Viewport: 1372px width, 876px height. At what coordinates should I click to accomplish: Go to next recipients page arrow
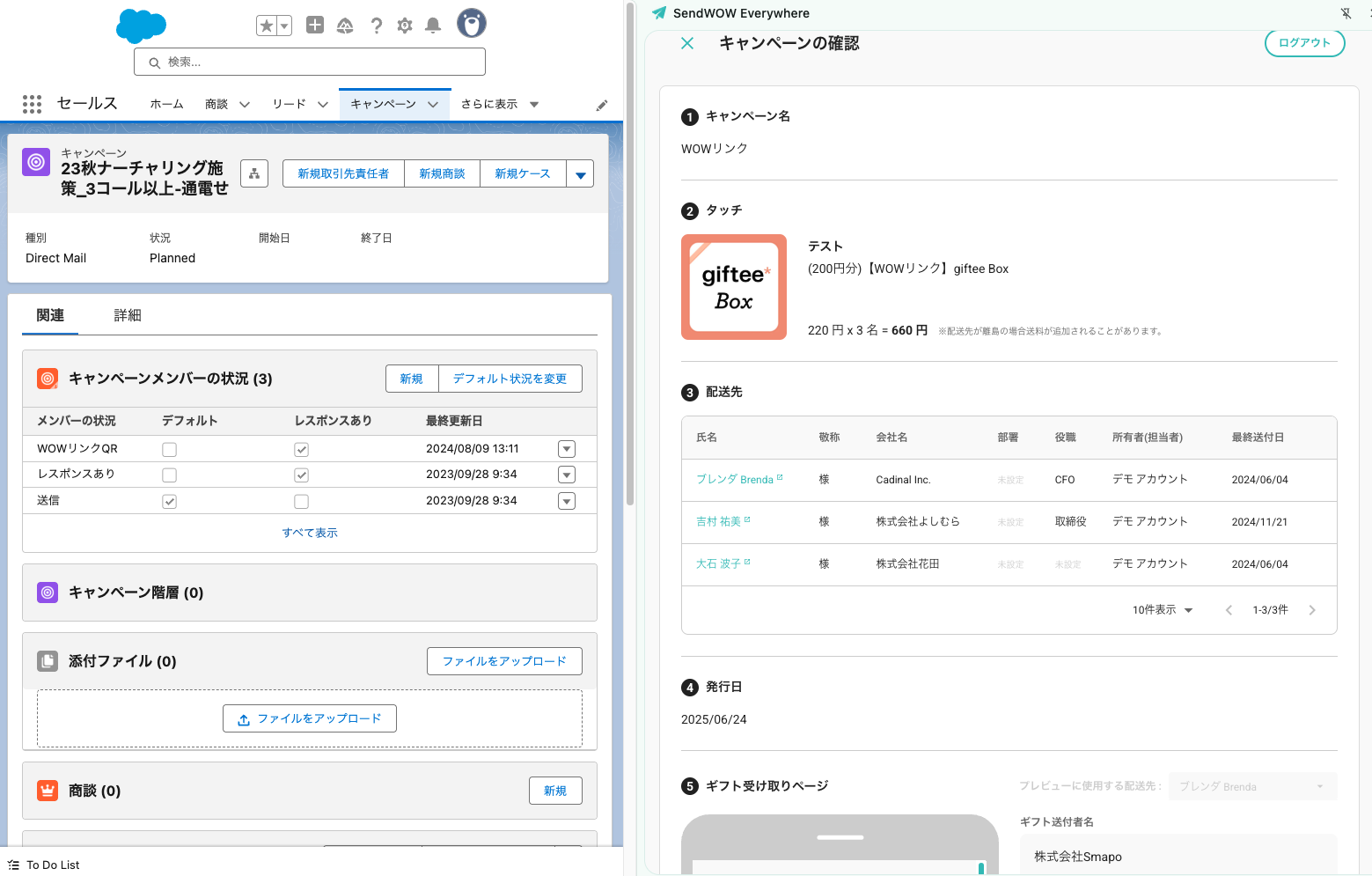1312,610
